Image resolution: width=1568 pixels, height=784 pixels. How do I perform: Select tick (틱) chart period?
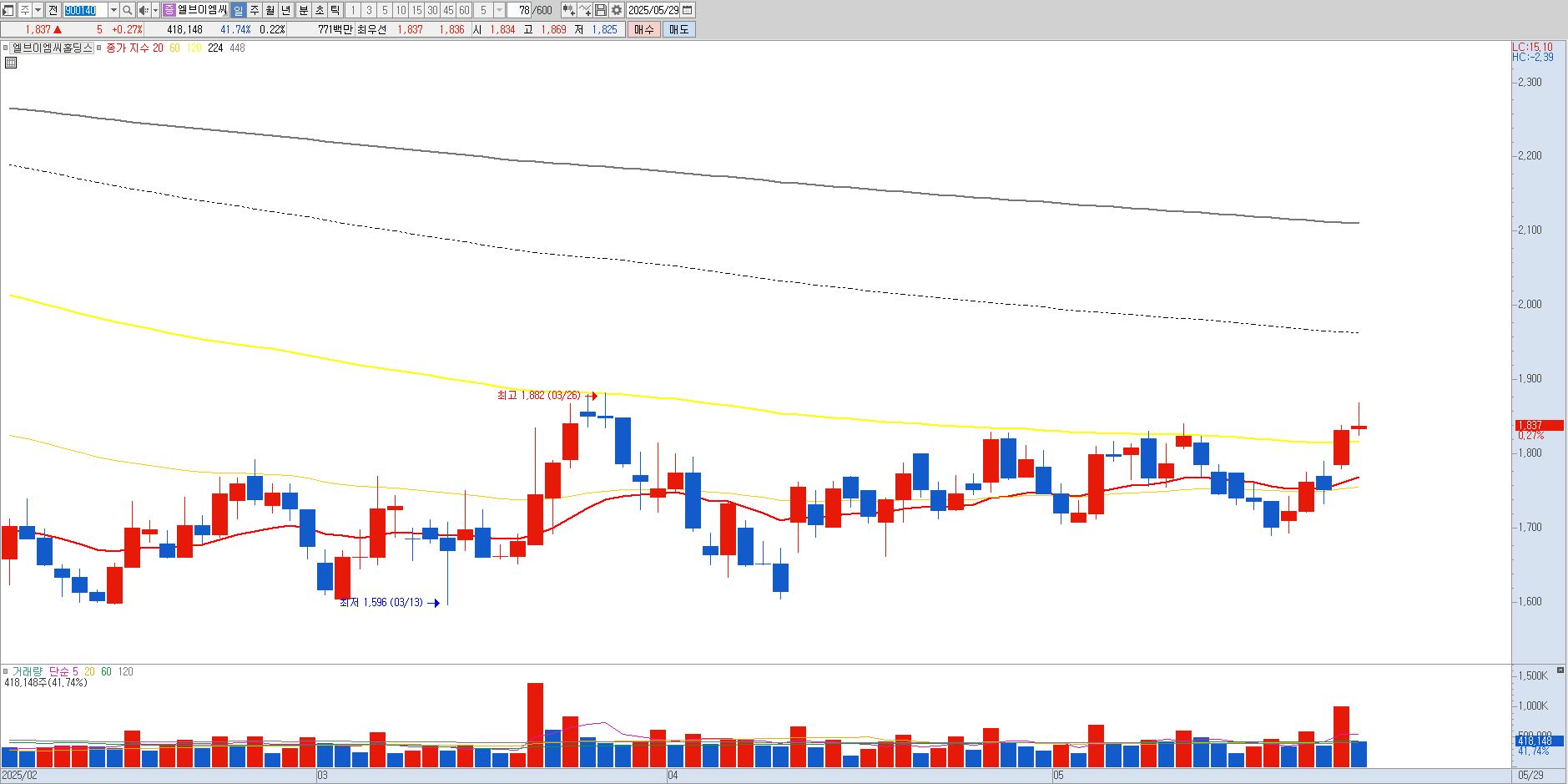(x=335, y=10)
